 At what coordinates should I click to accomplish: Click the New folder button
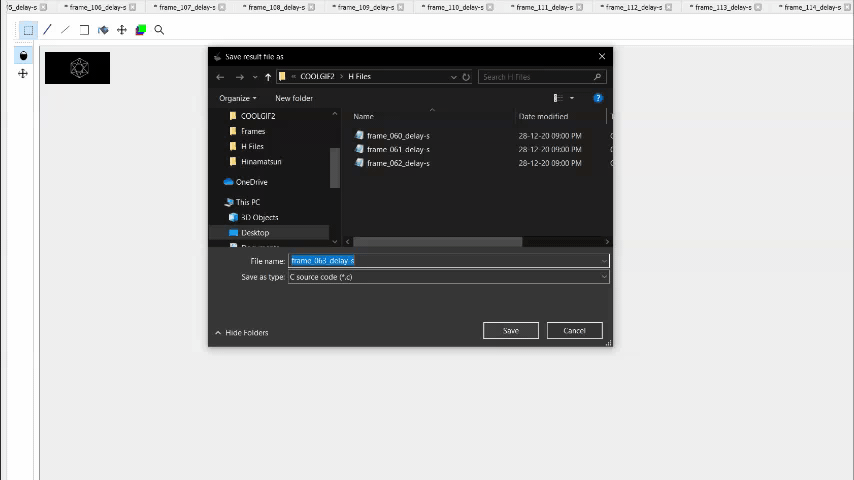(294, 98)
